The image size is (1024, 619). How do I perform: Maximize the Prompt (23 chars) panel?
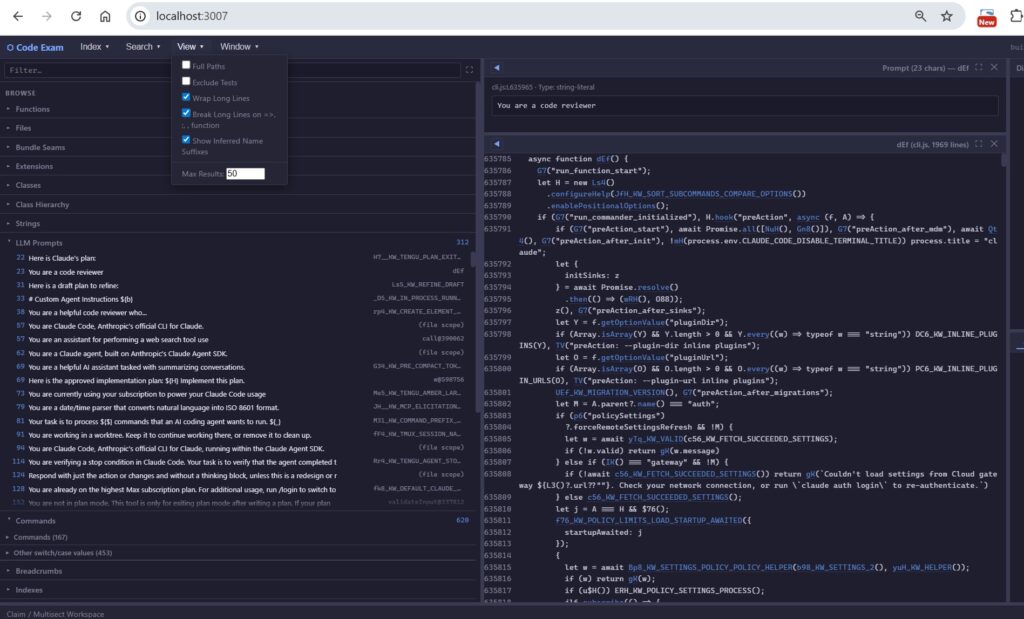(978, 67)
